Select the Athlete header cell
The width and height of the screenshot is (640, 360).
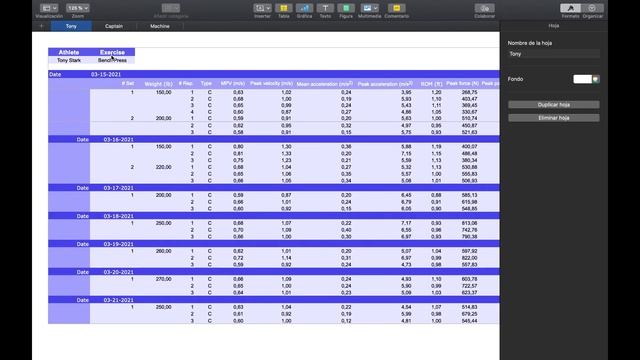click(x=69, y=52)
